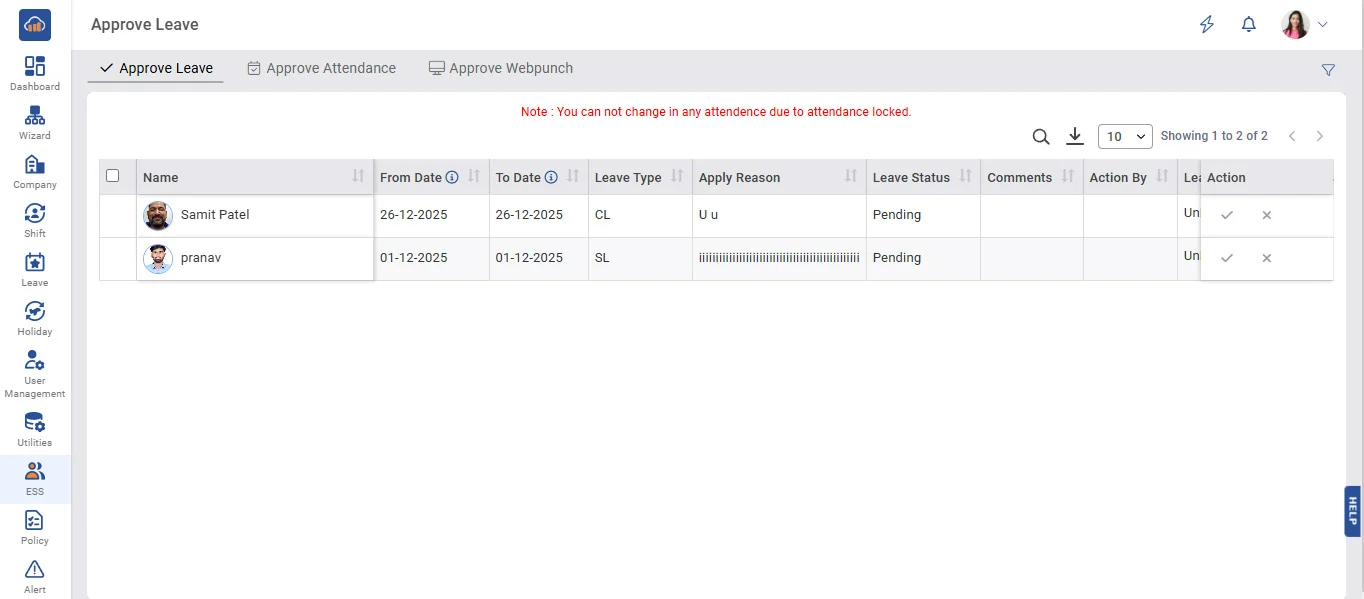
Task: Click the lightning quick actions icon
Action: (1207, 25)
